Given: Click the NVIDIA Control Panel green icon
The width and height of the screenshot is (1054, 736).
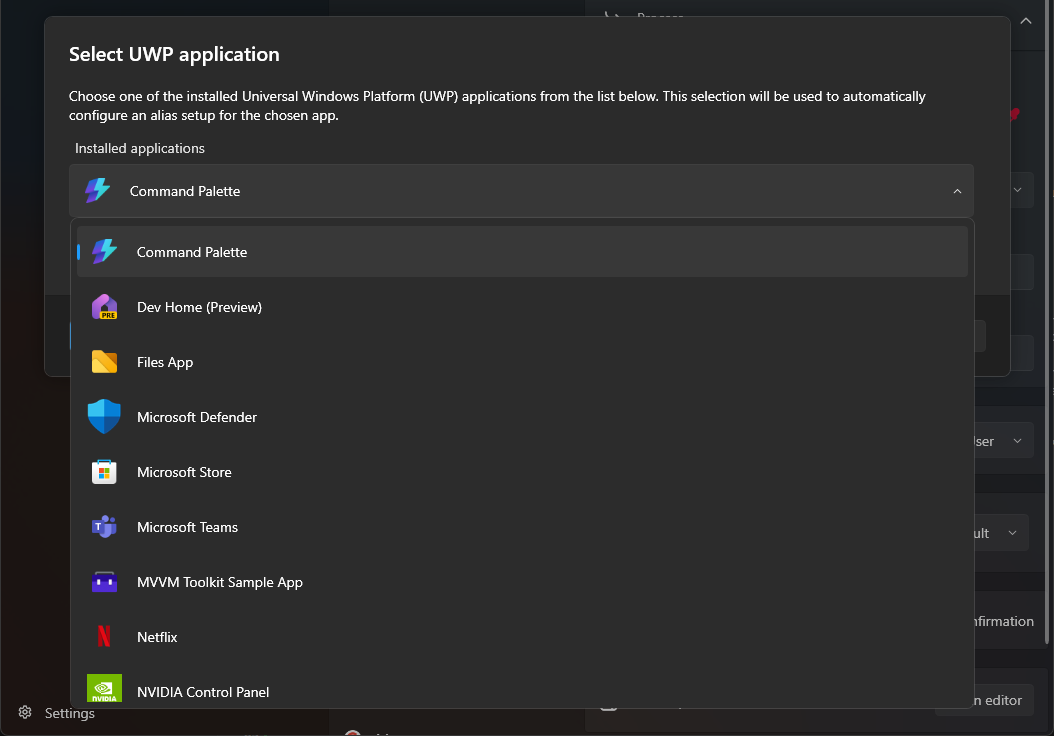Looking at the screenshot, I should click(x=104, y=689).
